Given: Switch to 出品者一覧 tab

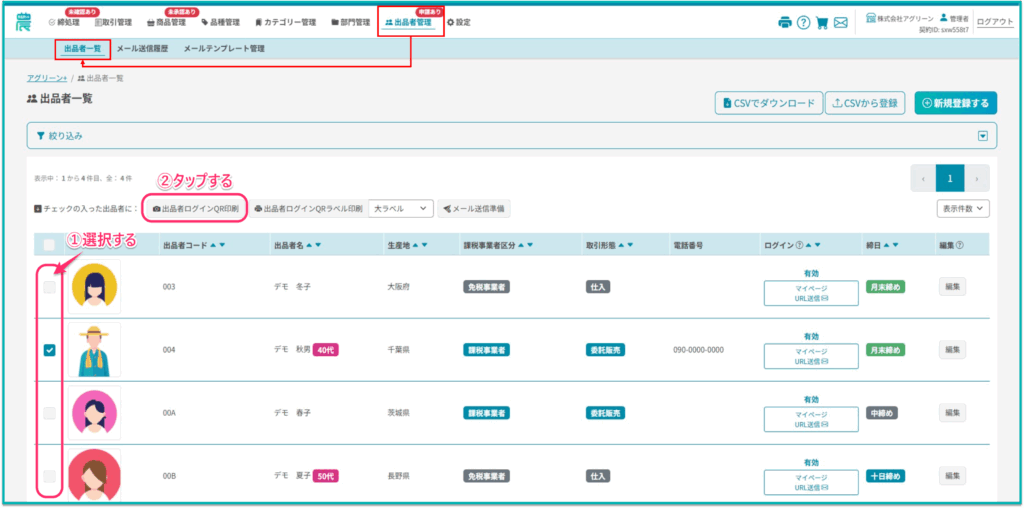Looking at the screenshot, I should [82, 48].
